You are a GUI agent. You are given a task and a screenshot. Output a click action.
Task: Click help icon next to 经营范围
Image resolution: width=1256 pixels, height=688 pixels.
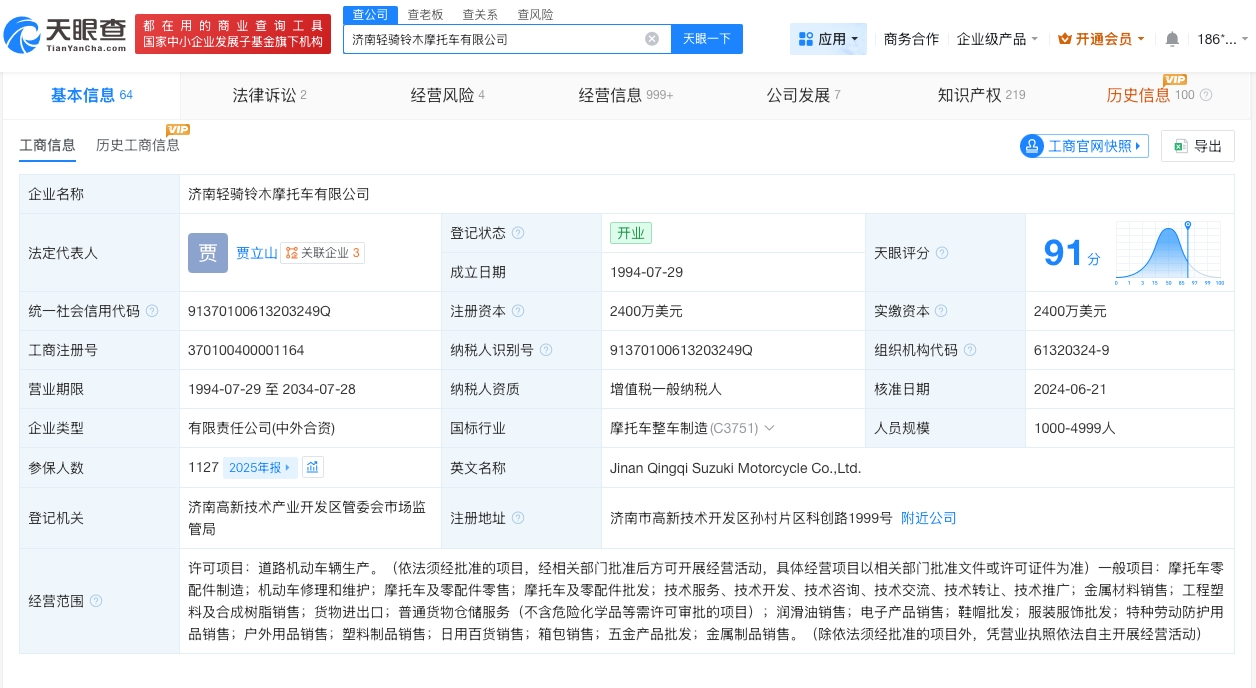tap(96, 601)
